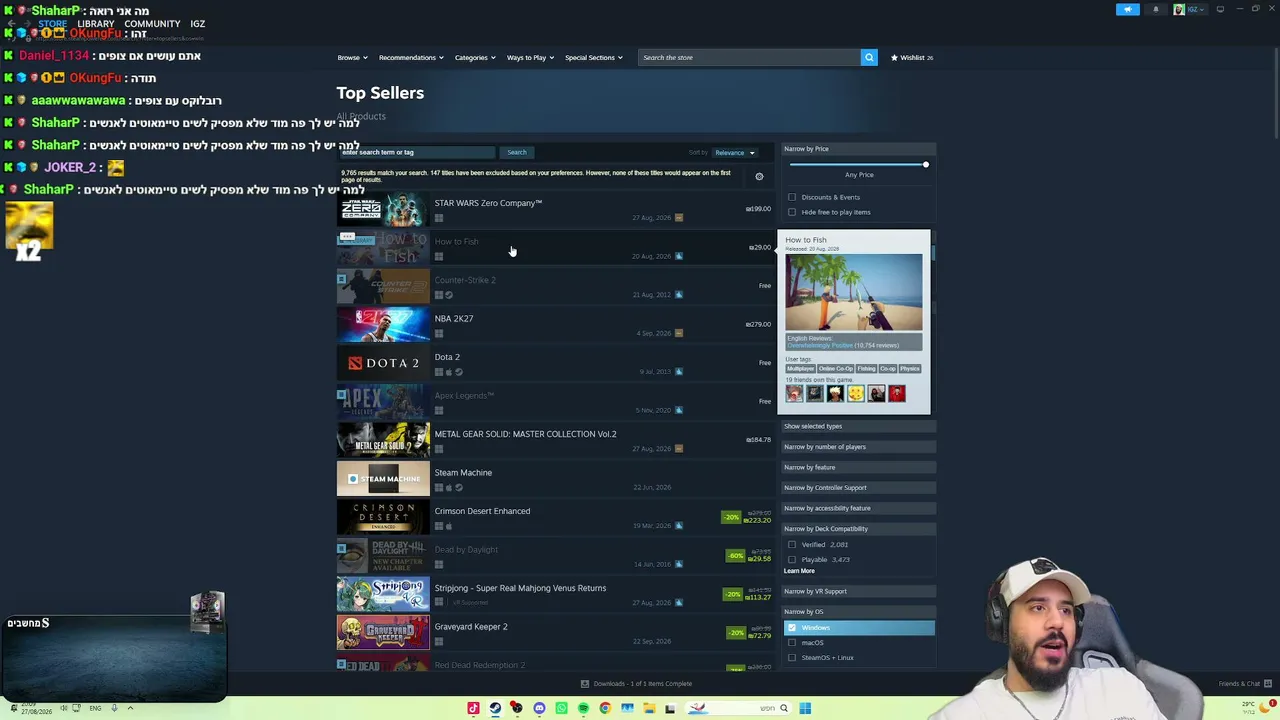1280x720 pixels.
Task: Open the Photos app taskbar icon
Action: click(627, 708)
